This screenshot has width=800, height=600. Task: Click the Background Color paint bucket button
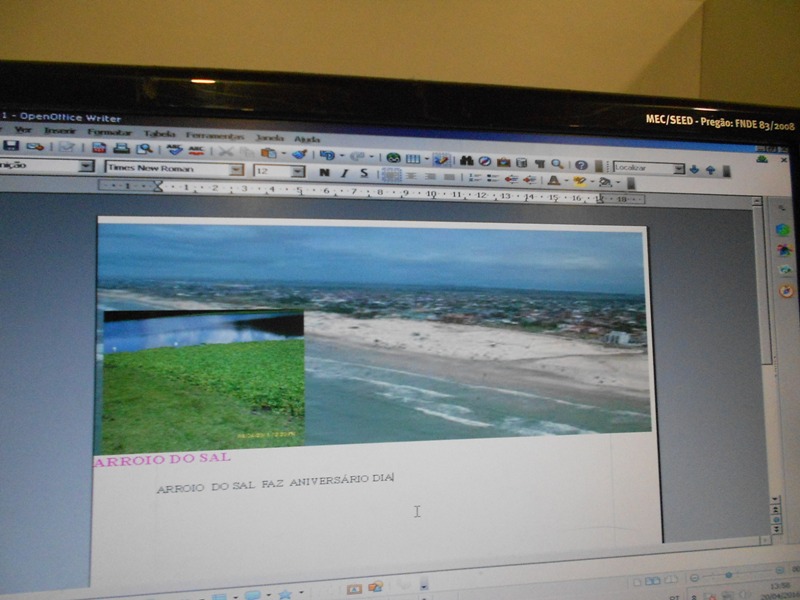click(x=605, y=182)
